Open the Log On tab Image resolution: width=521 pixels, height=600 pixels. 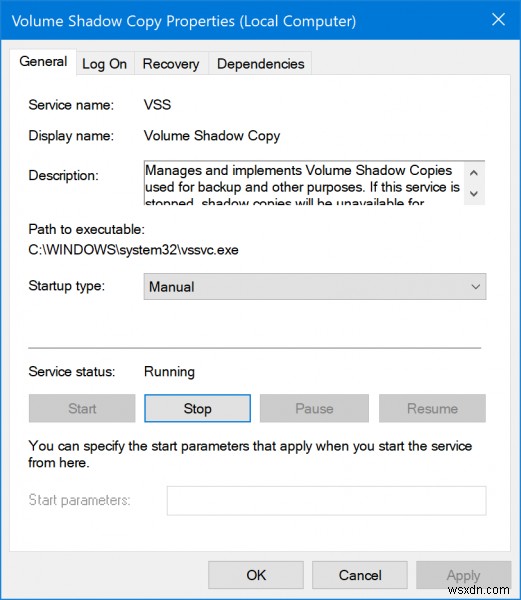[x=104, y=64]
